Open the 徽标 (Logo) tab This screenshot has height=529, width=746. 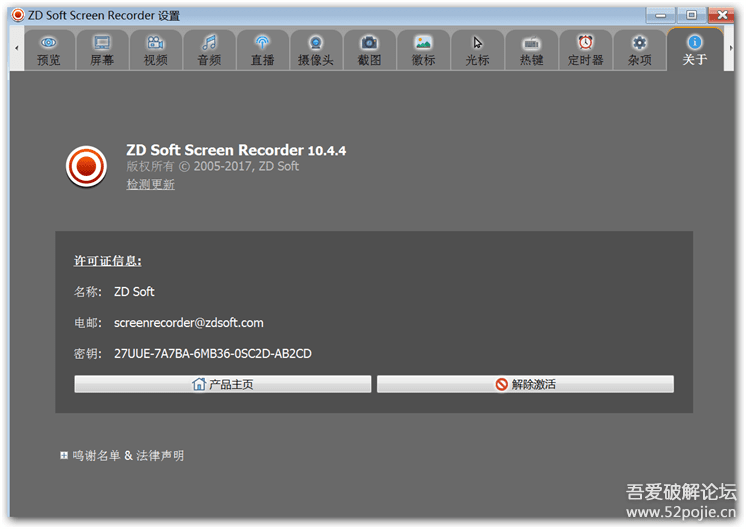tap(423, 50)
